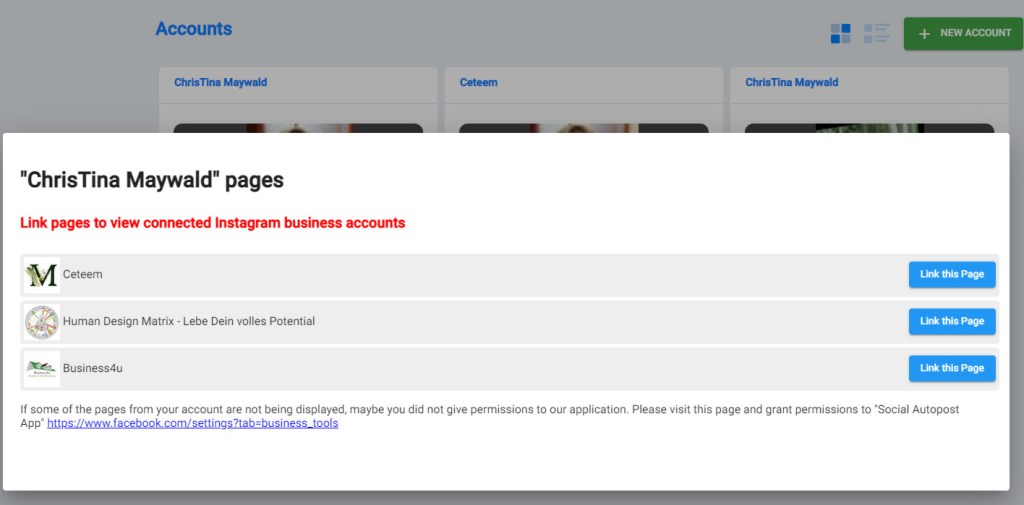The height and width of the screenshot is (505, 1024).
Task: Switch to list view layout
Action: (x=876, y=34)
